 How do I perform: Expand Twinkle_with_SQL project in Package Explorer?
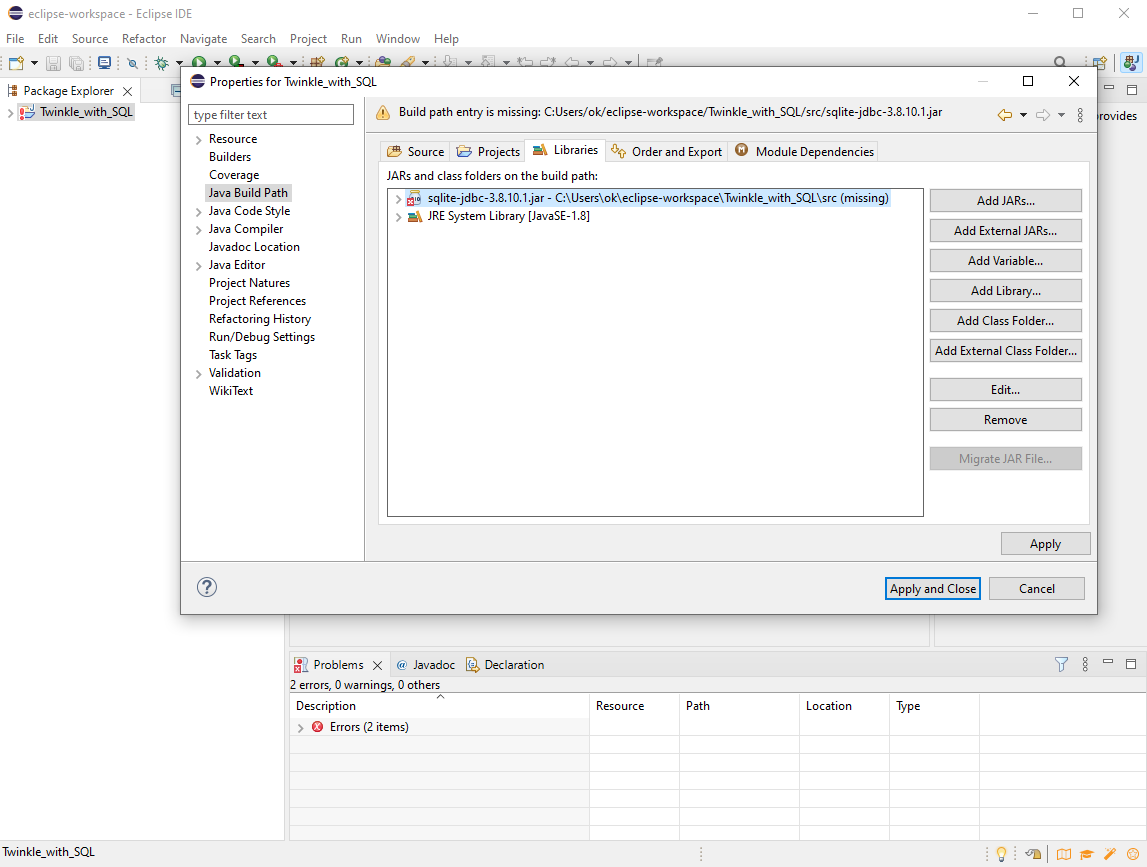[x=10, y=113]
